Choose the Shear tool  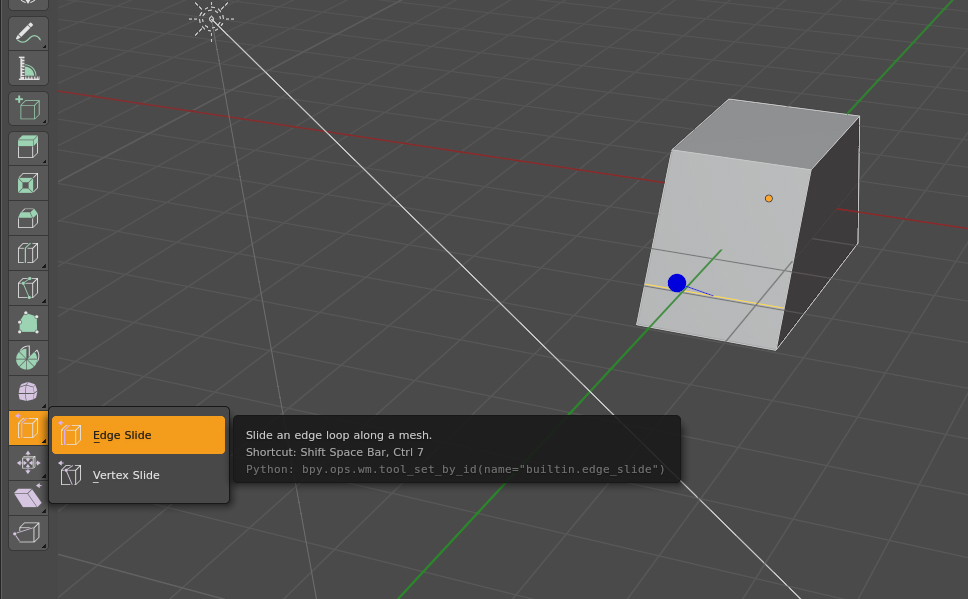(x=28, y=497)
